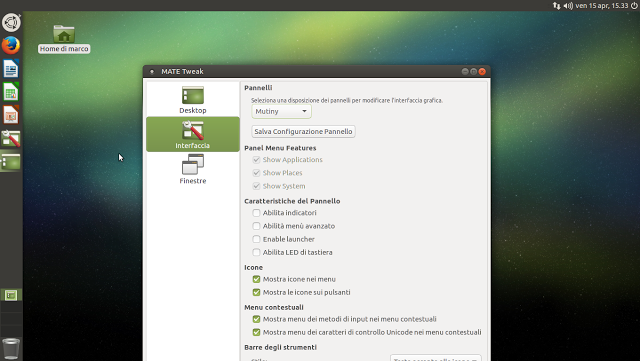Click the Seleziona una disposizione description text
The image size is (640, 361).
tap(347, 100)
